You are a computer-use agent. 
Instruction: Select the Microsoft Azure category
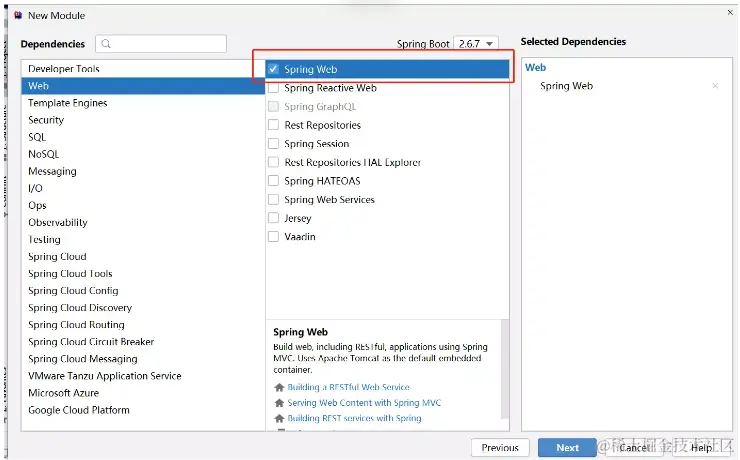click(143, 393)
